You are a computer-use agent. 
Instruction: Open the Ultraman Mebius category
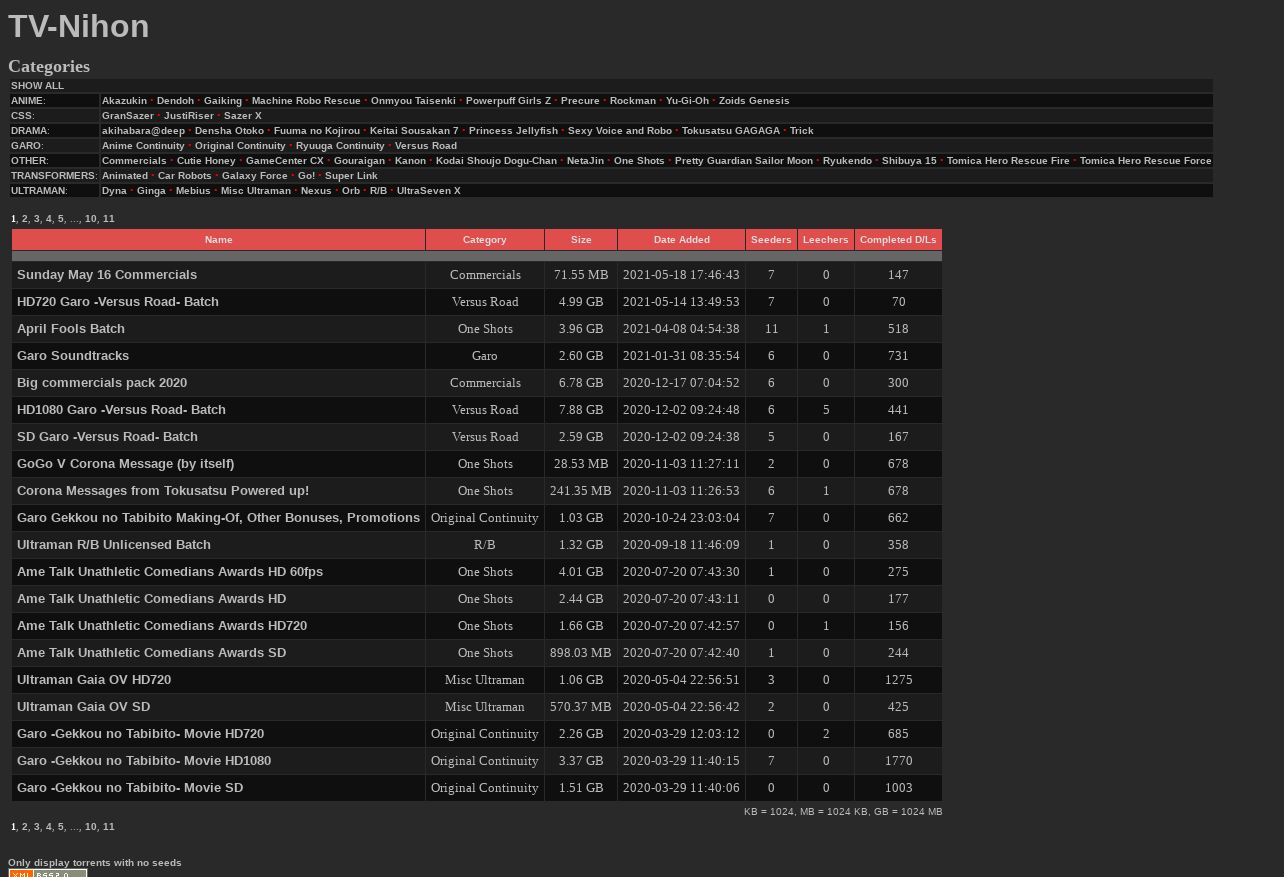point(193,191)
